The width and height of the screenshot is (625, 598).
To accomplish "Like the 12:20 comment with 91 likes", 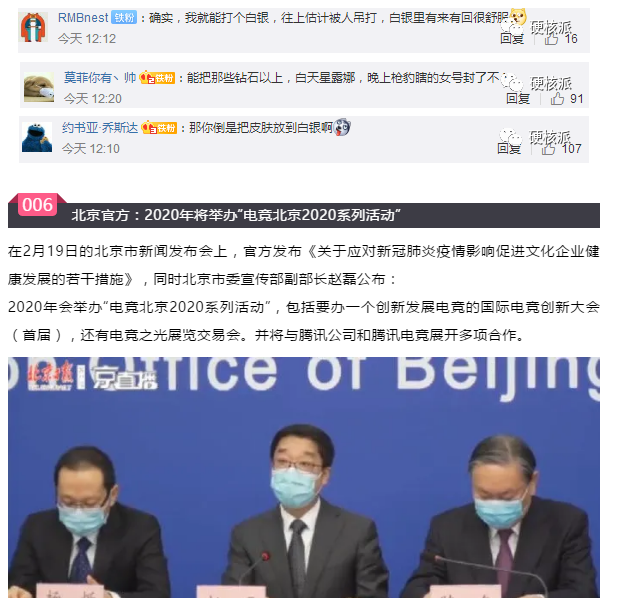I will pos(557,98).
